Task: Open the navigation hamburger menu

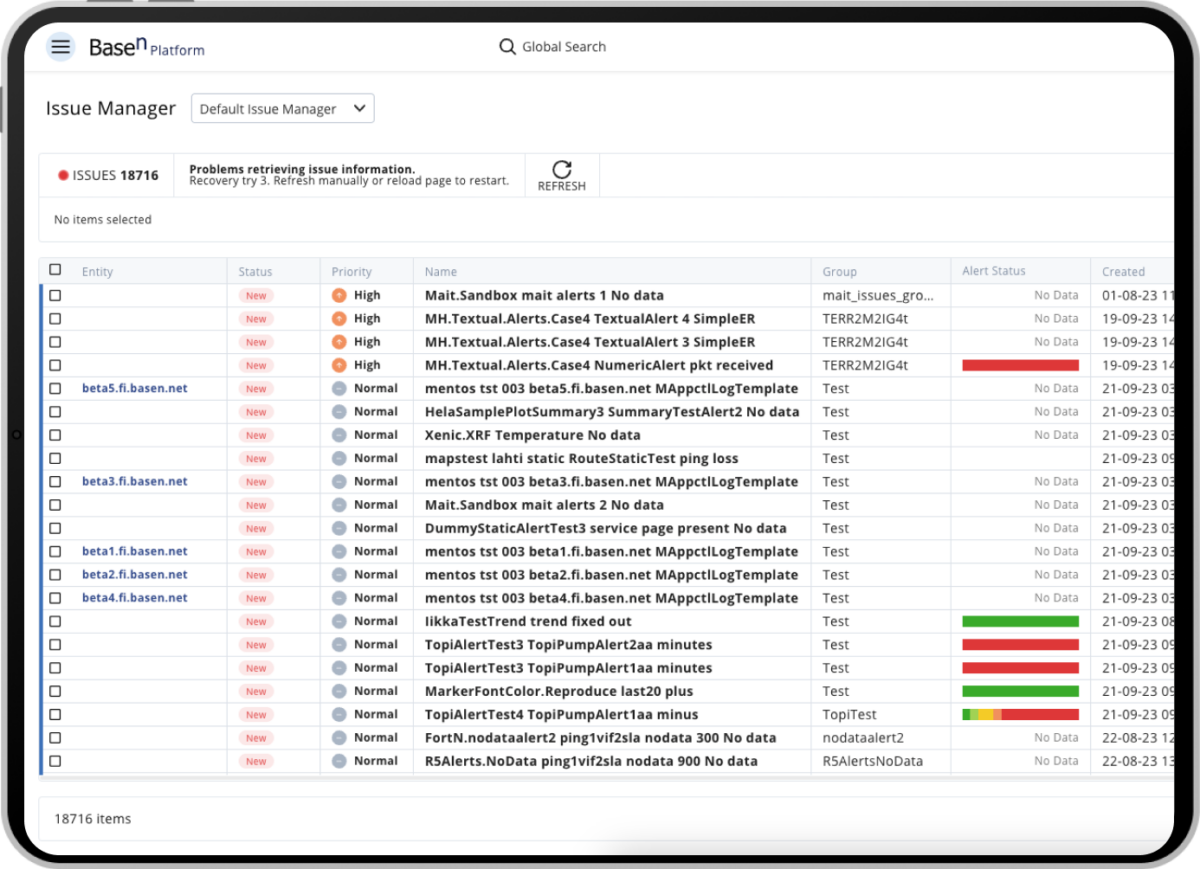Action: 60,46
